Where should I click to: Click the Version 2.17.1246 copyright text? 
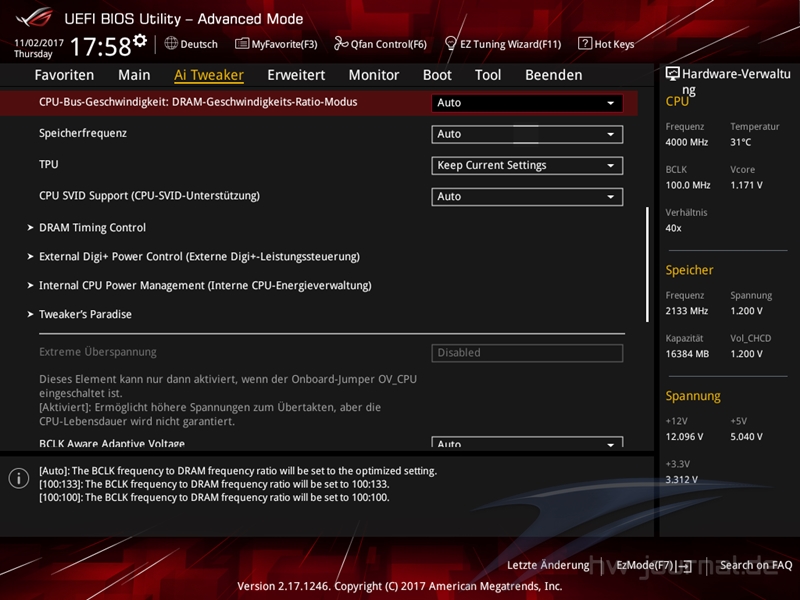pos(399,586)
